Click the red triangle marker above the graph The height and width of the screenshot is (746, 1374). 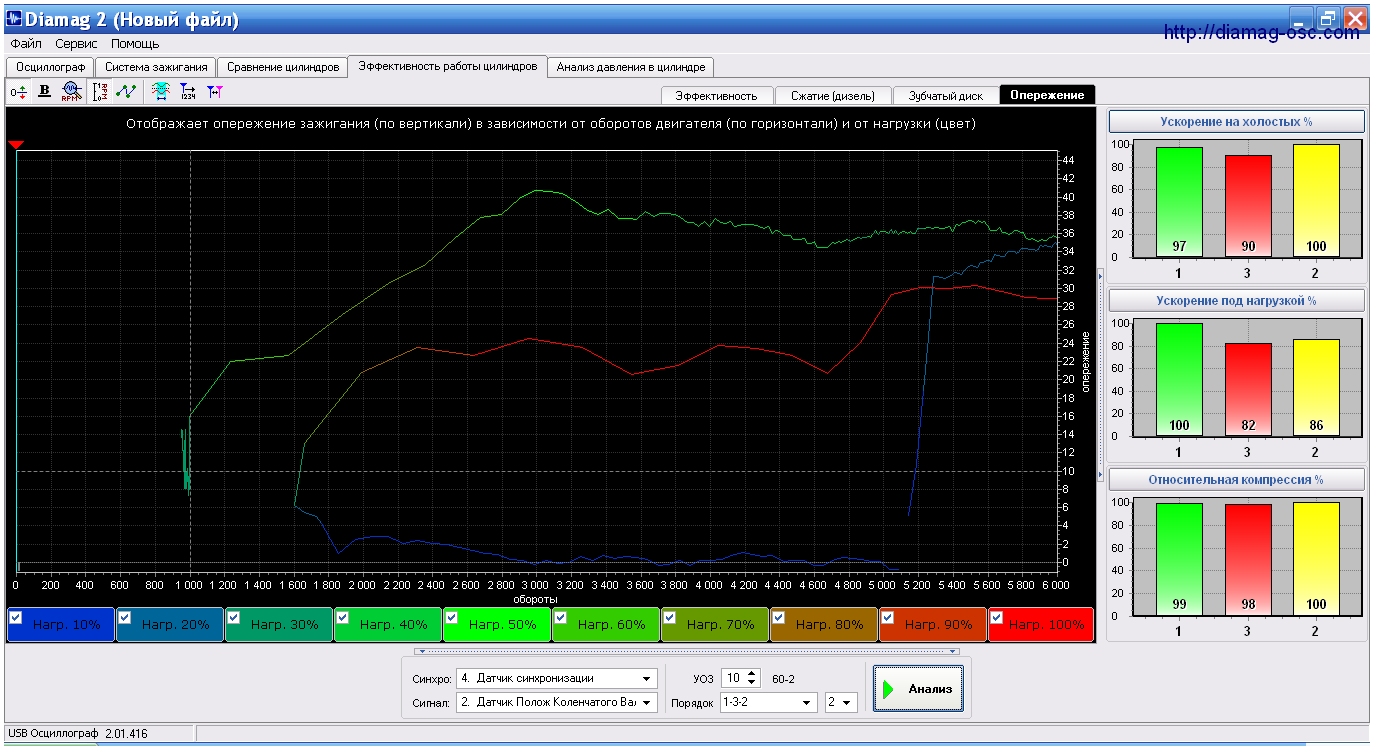pos(15,145)
